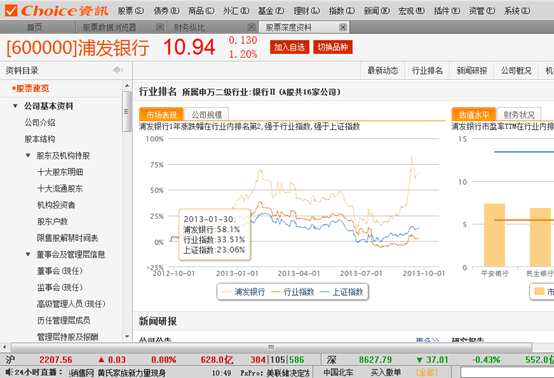Click the horizontal scrollbar thumb

[271, 347]
